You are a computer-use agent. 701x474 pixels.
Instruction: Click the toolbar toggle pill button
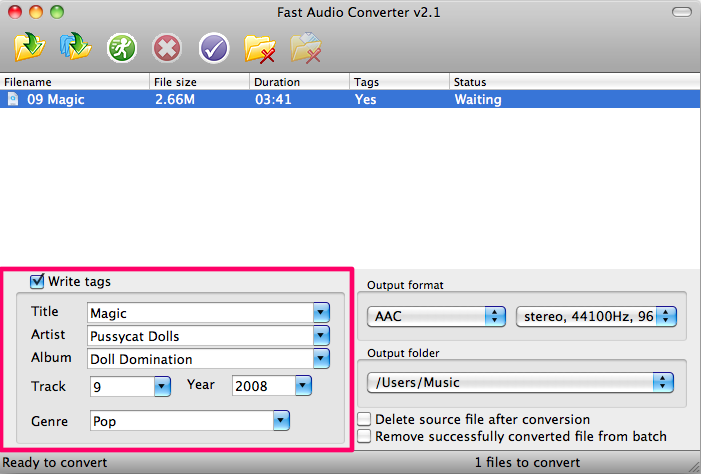681,12
